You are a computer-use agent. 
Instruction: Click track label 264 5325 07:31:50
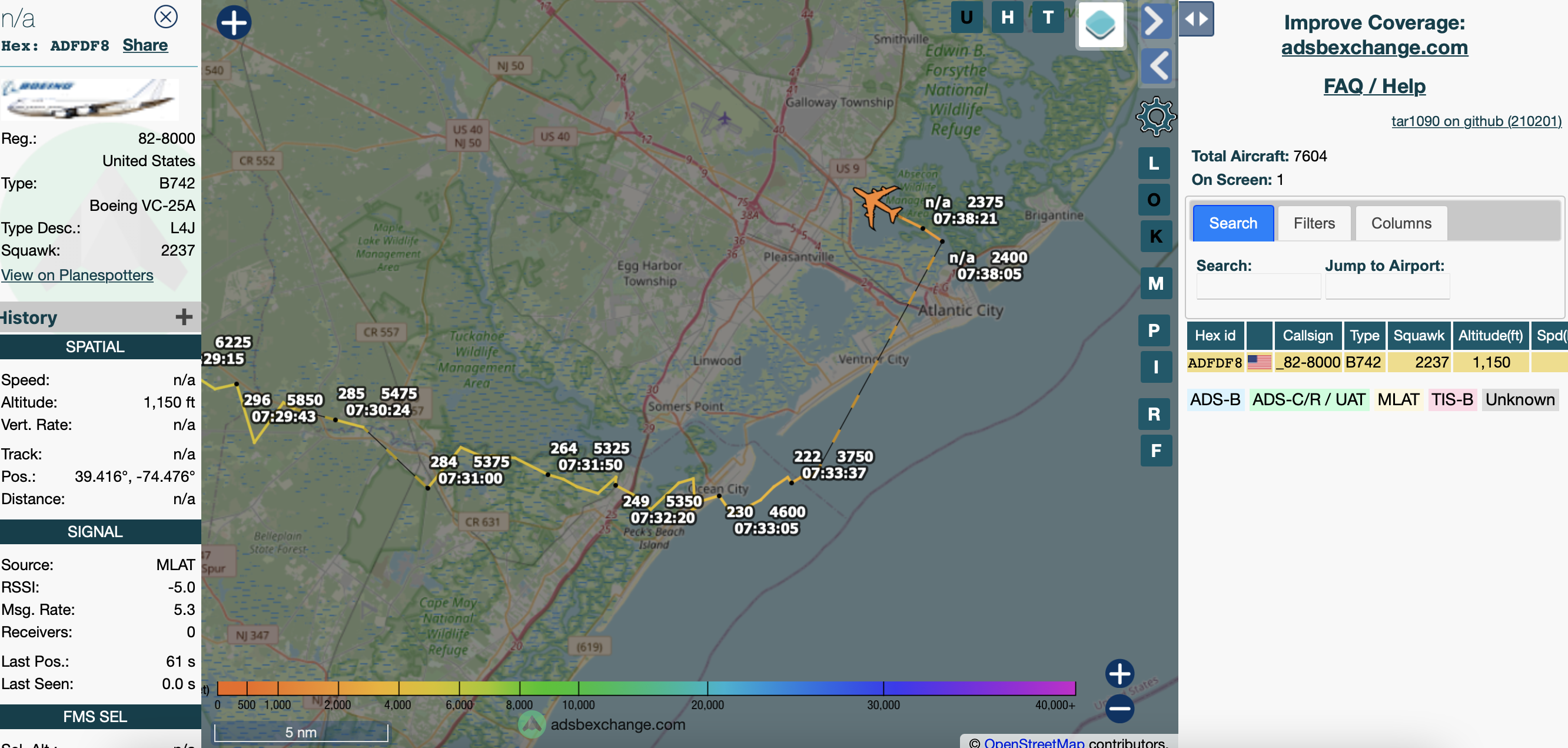(x=590, y=456)
